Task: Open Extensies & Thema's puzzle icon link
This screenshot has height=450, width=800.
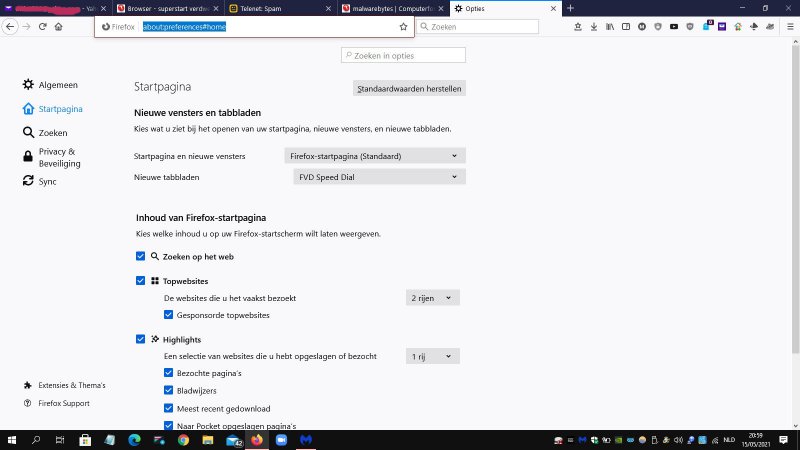Action: tap(64, 385)
